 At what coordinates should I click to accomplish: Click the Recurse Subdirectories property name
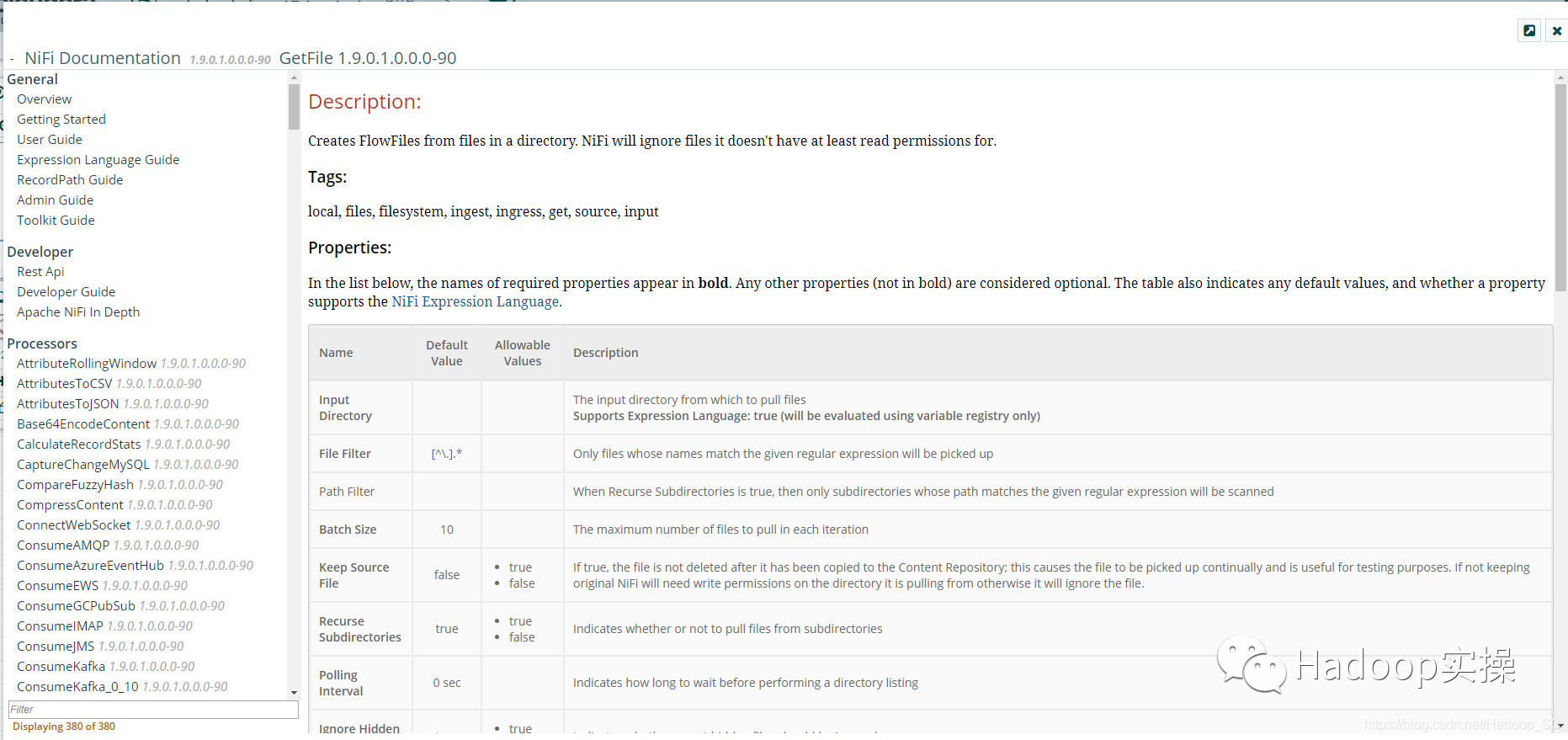pos(360,629)
